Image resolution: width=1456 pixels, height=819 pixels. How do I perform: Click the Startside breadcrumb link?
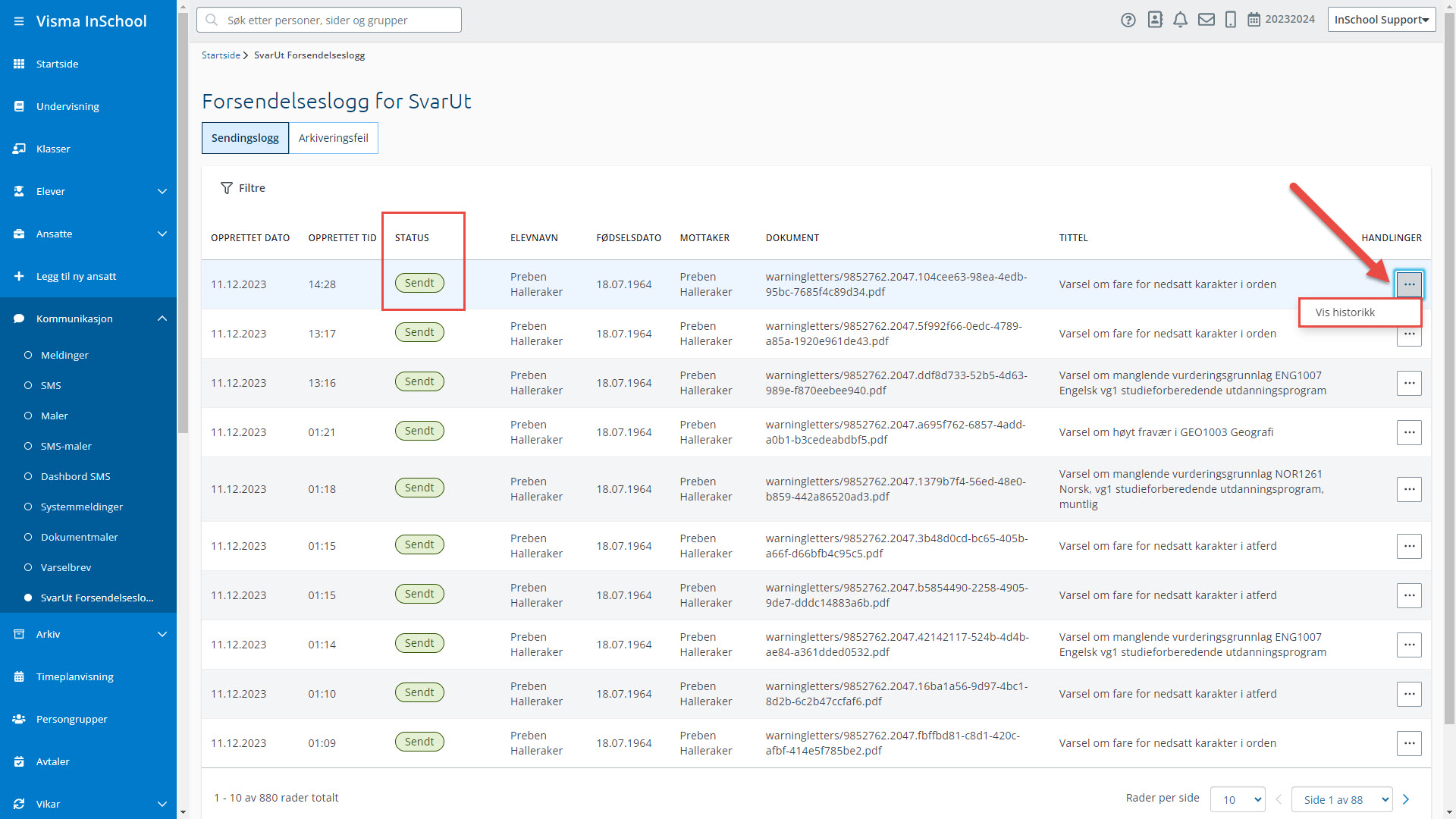(221, 55)
